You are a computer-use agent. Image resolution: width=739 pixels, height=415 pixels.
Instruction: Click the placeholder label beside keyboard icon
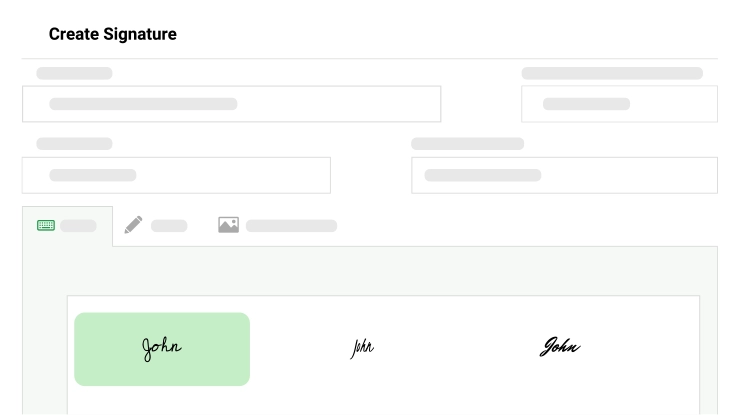78,226
